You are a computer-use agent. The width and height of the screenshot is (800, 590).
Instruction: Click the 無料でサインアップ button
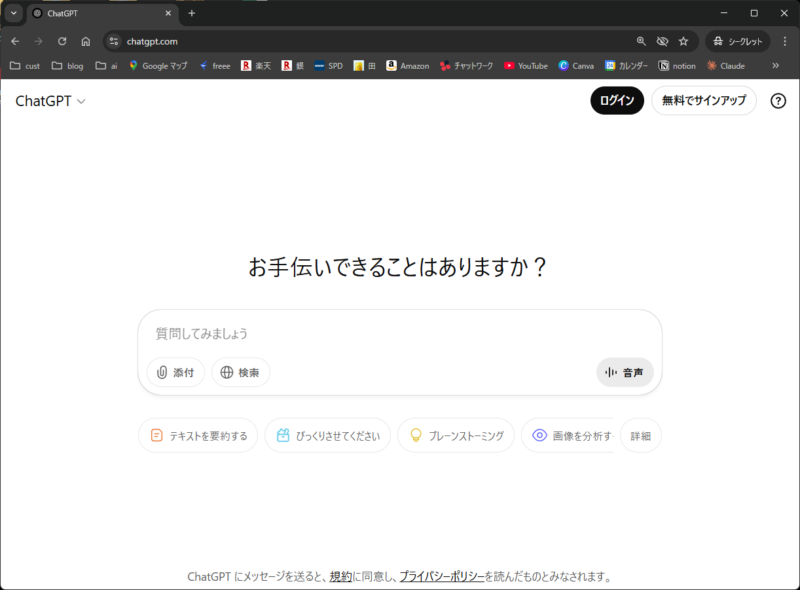tap(704, 101)
